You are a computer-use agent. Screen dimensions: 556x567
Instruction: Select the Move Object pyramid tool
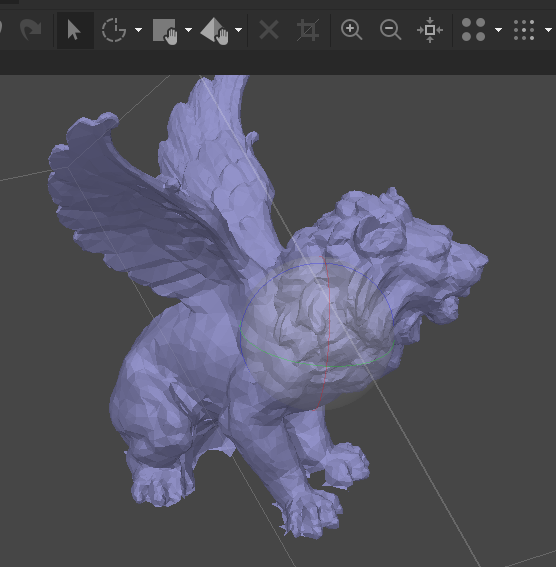tap(215, 31)
